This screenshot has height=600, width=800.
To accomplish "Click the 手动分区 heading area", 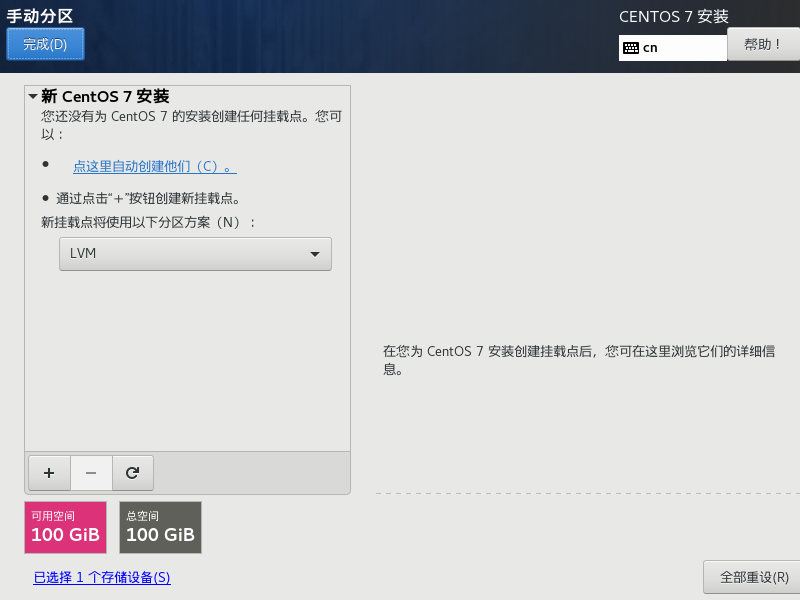I will tap(42, 16).
